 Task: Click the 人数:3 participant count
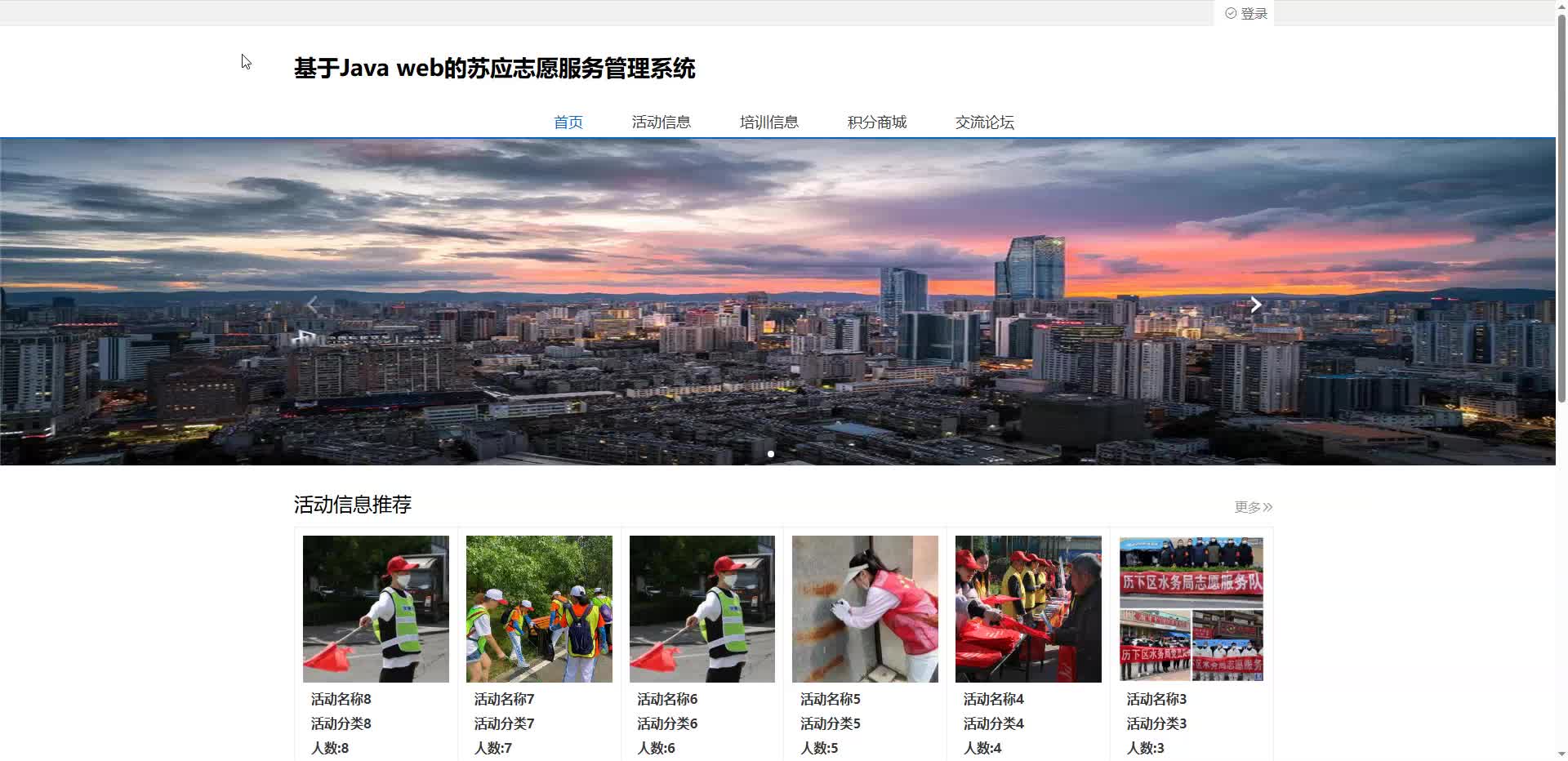tap(1146, 748)
